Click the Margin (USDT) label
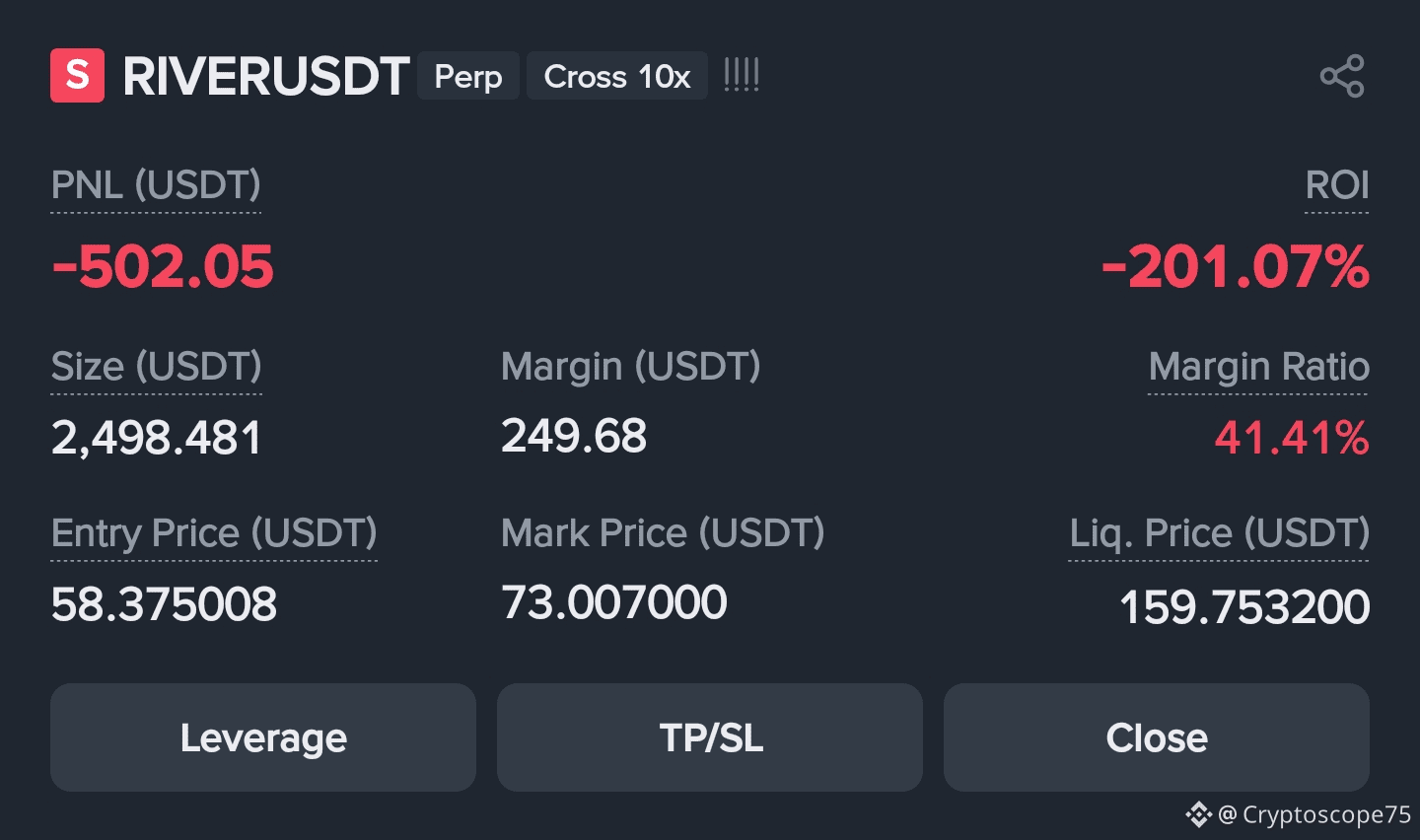The height and width of the screenshot is (840, 1420). pos(630,367)
